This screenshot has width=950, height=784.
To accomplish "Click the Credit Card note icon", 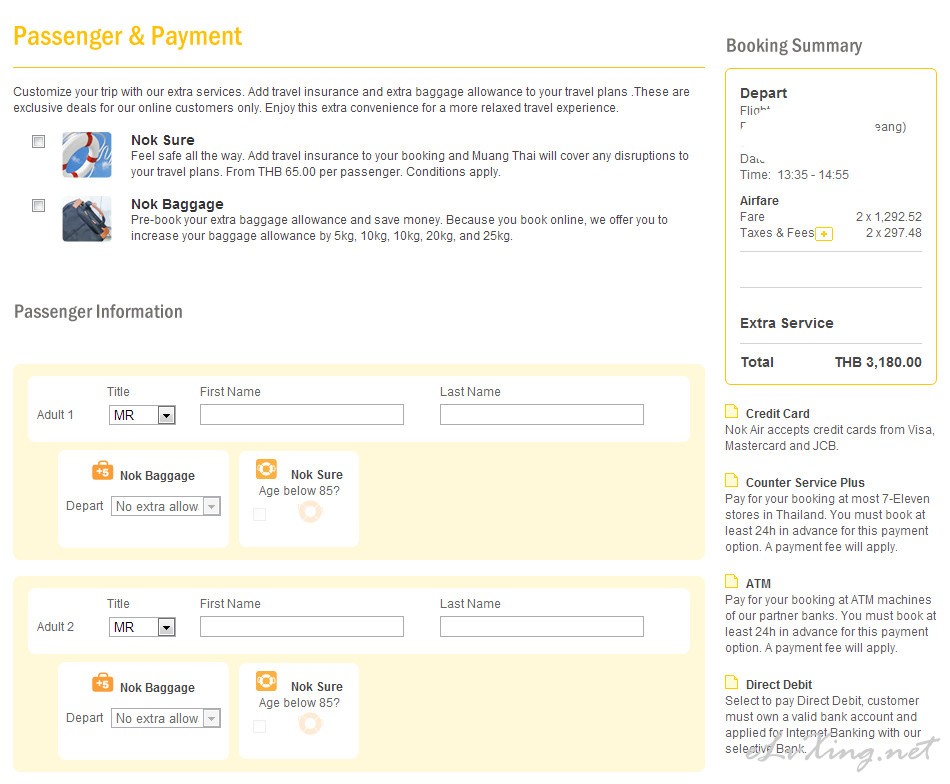I will (x=732, y=412).
